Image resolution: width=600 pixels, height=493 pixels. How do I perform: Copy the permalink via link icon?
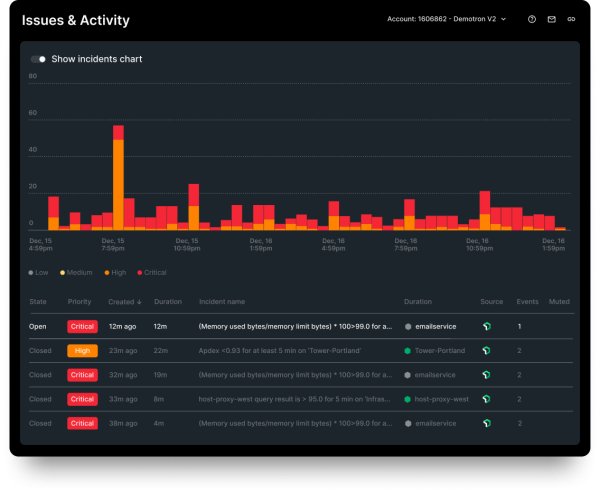click(571, 19)
